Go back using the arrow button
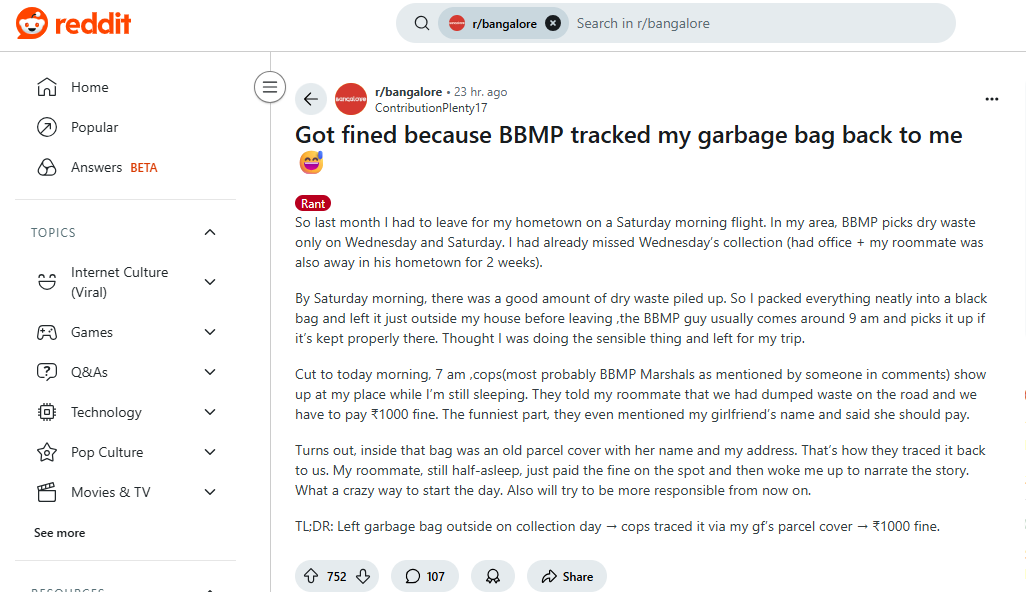 (x=311, y=99)
